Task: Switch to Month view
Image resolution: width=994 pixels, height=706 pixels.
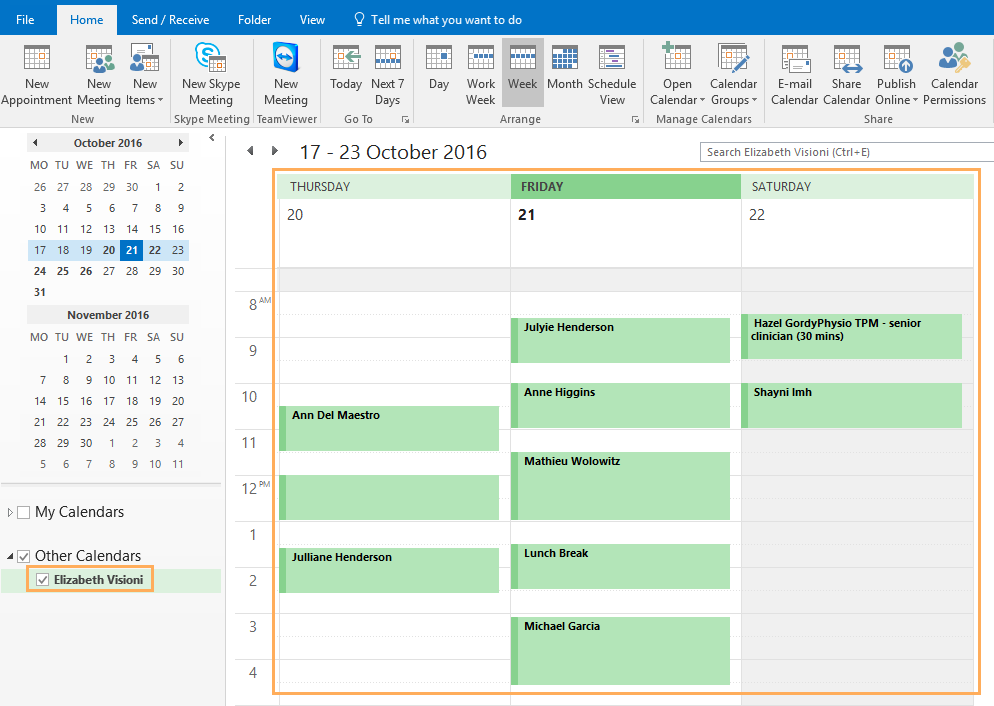Action: [x=564, y=75]
